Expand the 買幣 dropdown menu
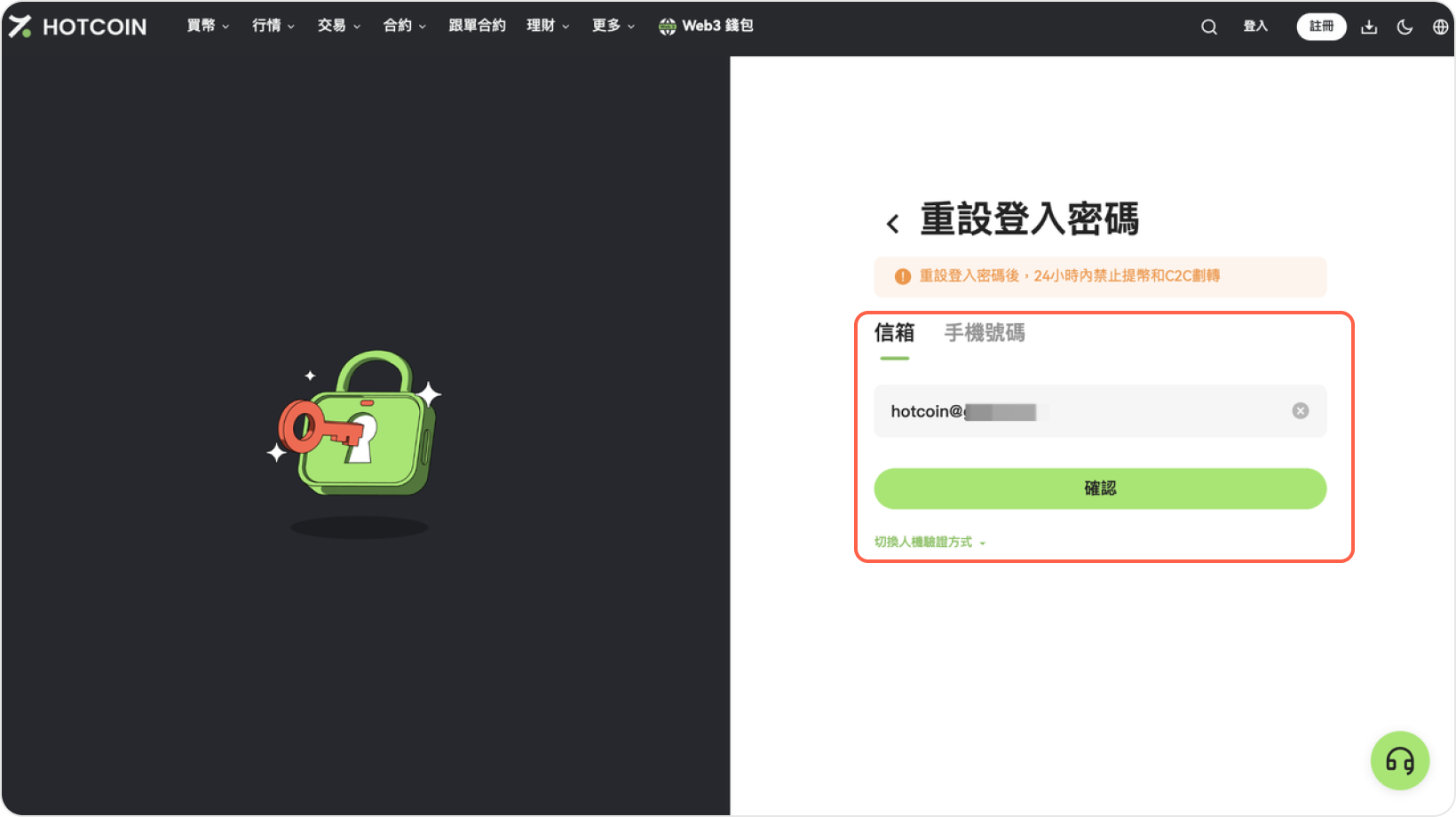Screen dimensions: 1456x817 (208, 26)
